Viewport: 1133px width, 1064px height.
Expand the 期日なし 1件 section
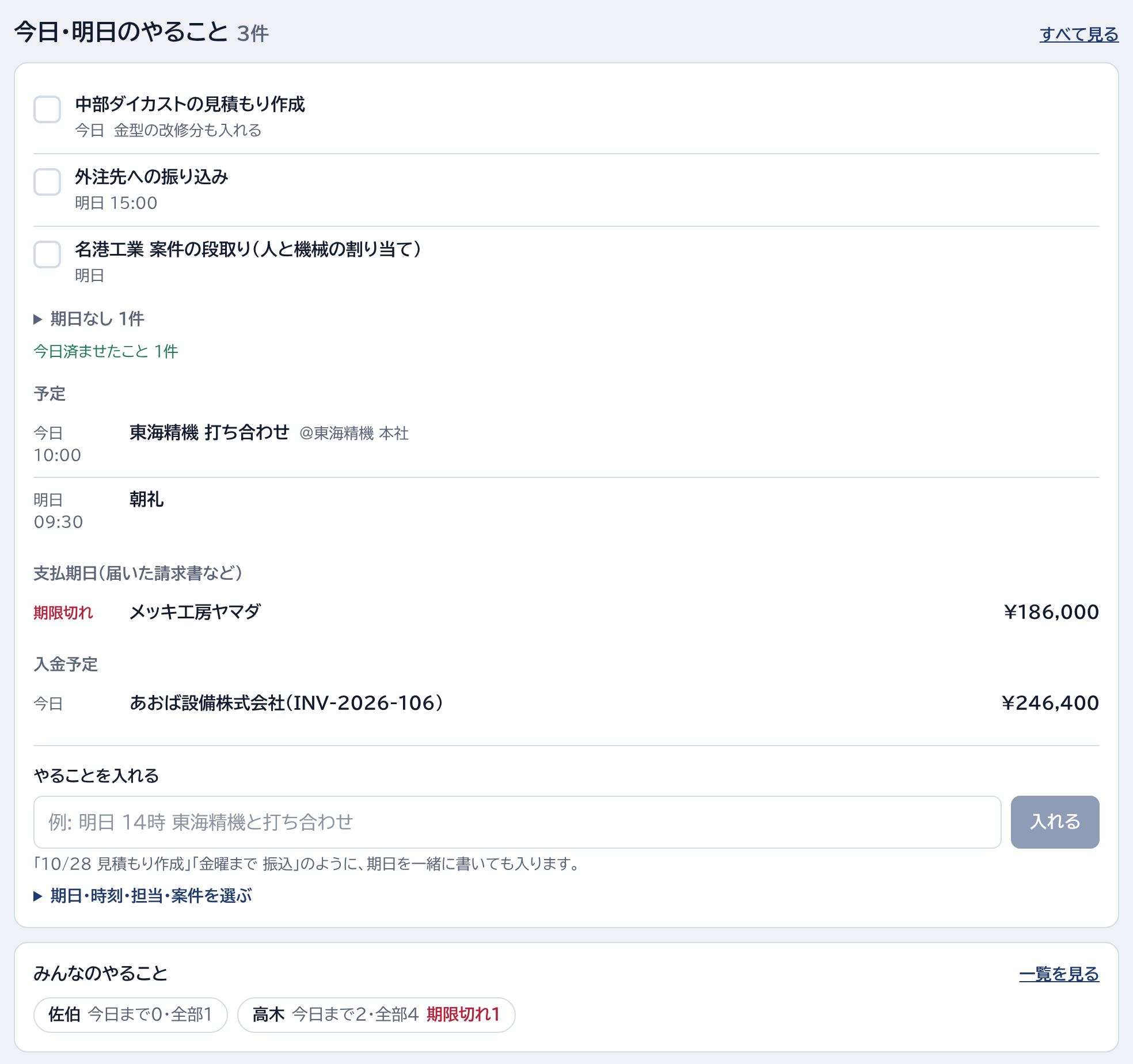[89, 319]
